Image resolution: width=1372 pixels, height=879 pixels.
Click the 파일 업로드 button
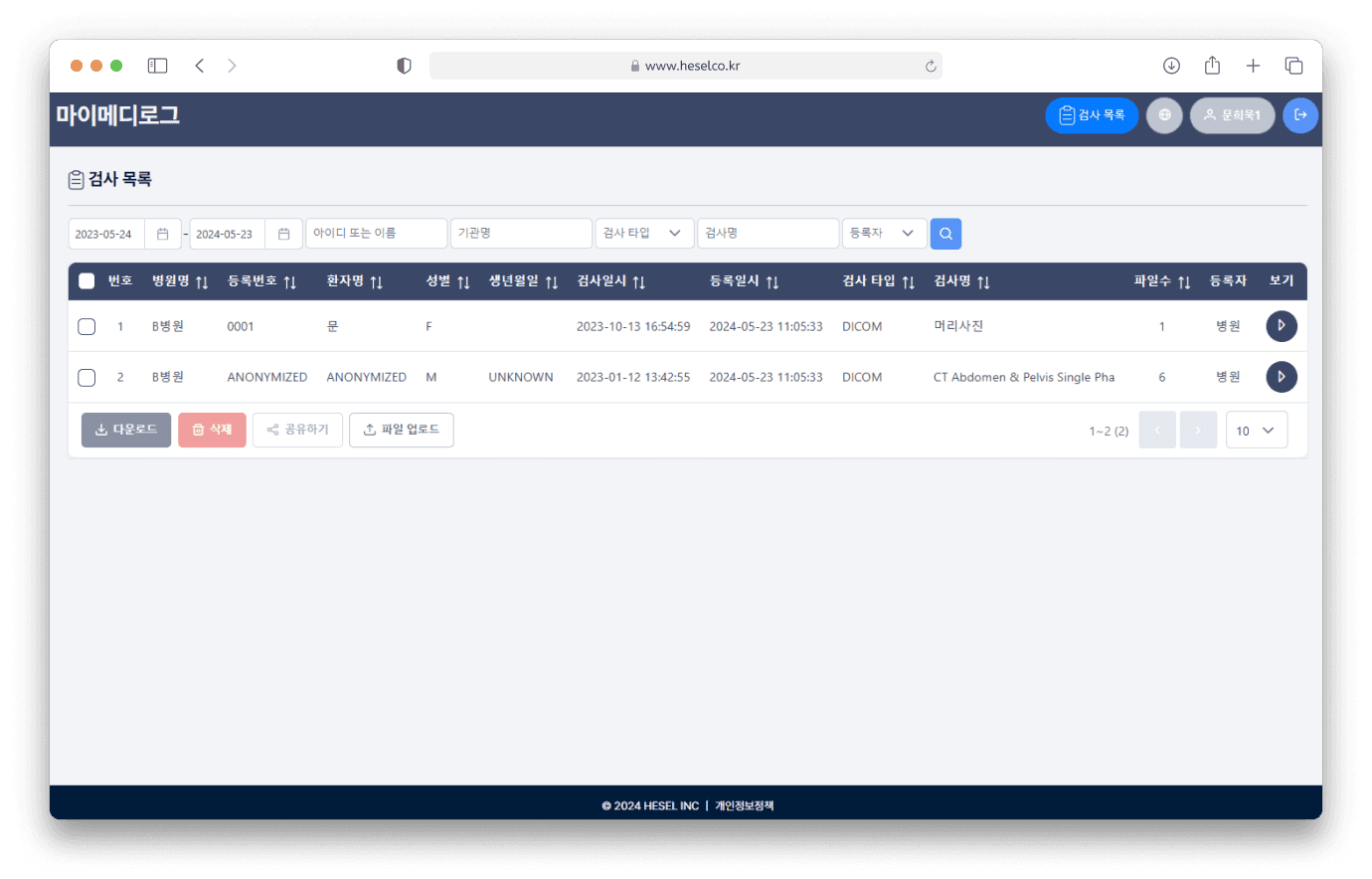402,430
